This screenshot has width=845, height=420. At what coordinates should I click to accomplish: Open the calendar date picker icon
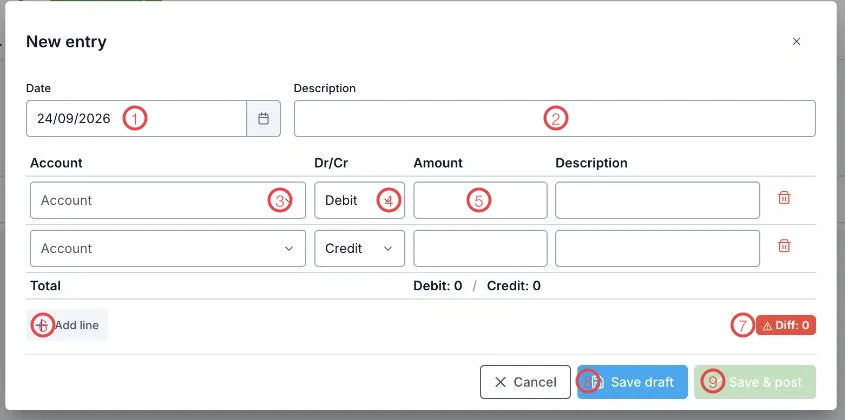tap(263, 119)
